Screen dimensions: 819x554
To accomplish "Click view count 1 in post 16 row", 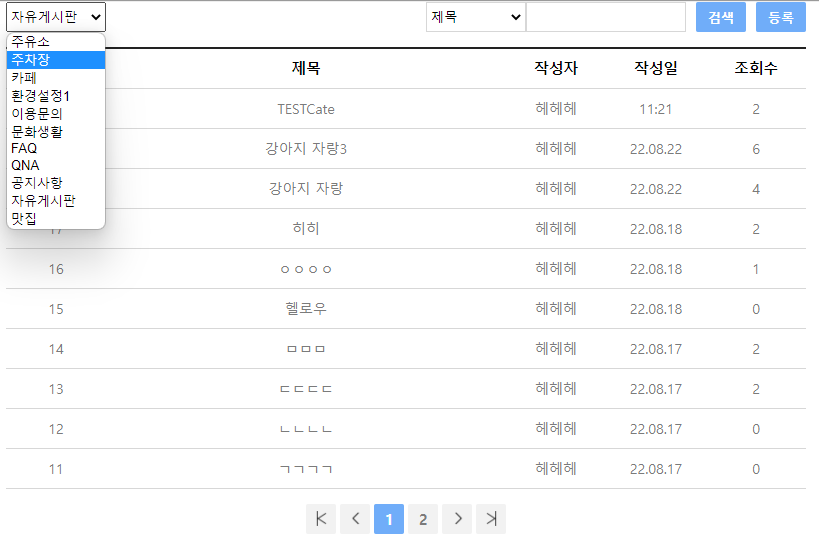I will pyautogui.click(x=756, y=269).
